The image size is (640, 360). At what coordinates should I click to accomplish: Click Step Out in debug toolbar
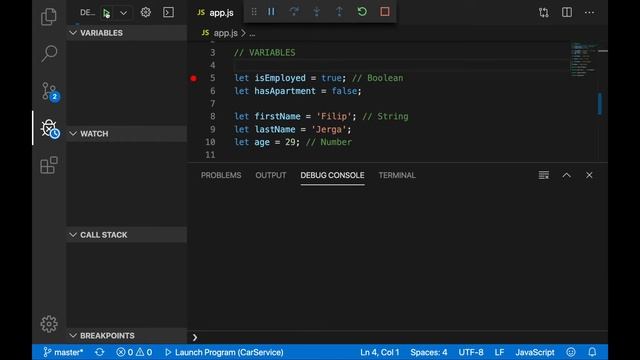click(339, 12)
